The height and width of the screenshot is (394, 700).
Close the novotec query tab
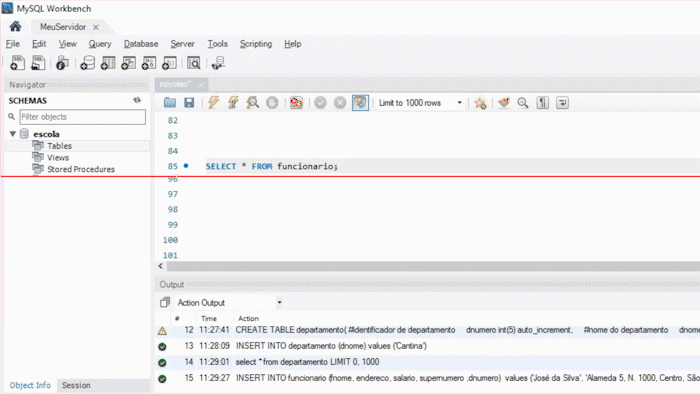201,85
